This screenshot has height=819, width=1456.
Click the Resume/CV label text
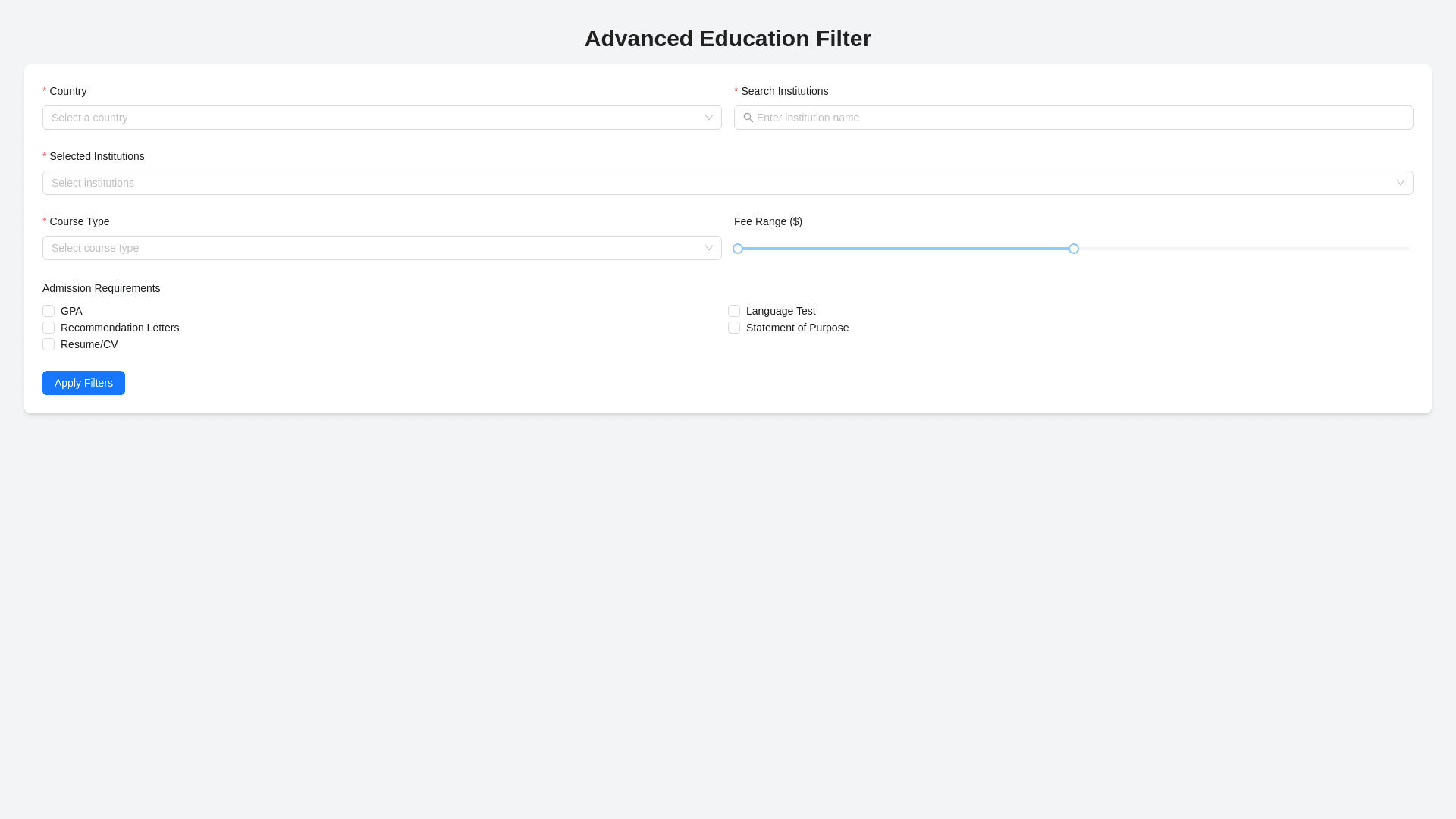pyautogui.click(x=89, y=344)
